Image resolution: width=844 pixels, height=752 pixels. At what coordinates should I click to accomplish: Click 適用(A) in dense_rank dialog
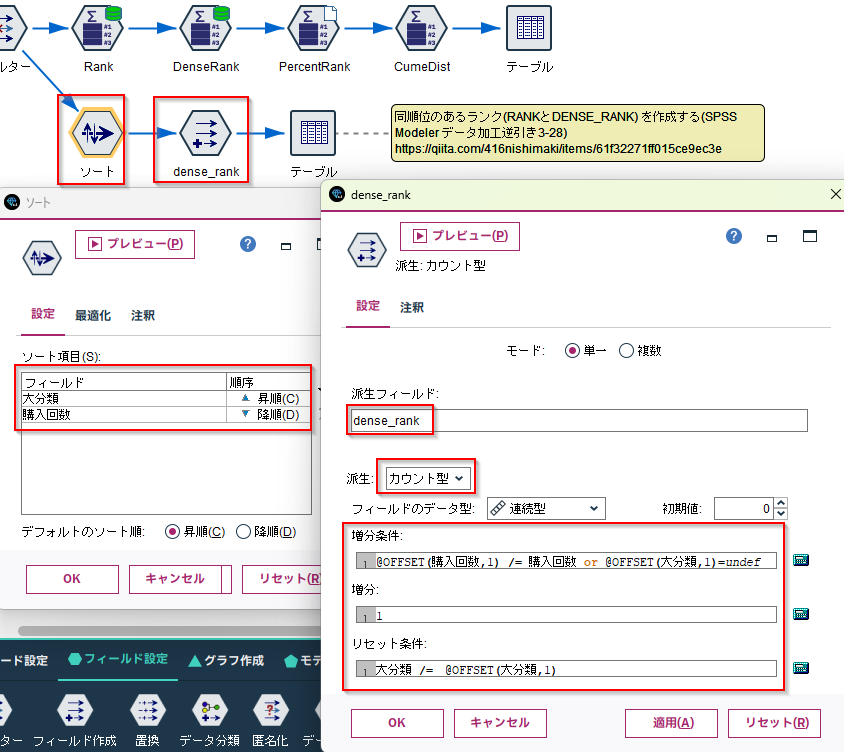click(x=671, y=723)
